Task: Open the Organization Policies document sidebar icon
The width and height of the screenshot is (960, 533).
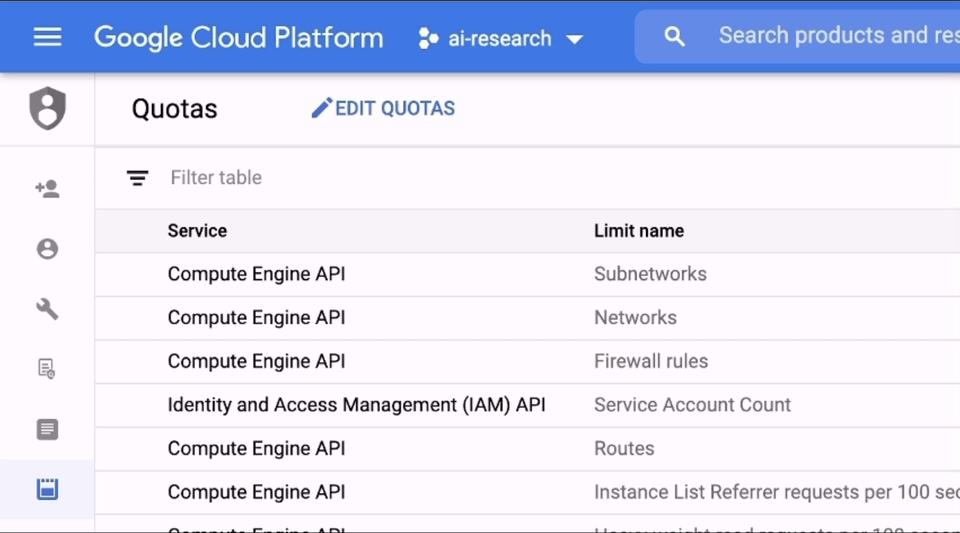Action: 47,369
